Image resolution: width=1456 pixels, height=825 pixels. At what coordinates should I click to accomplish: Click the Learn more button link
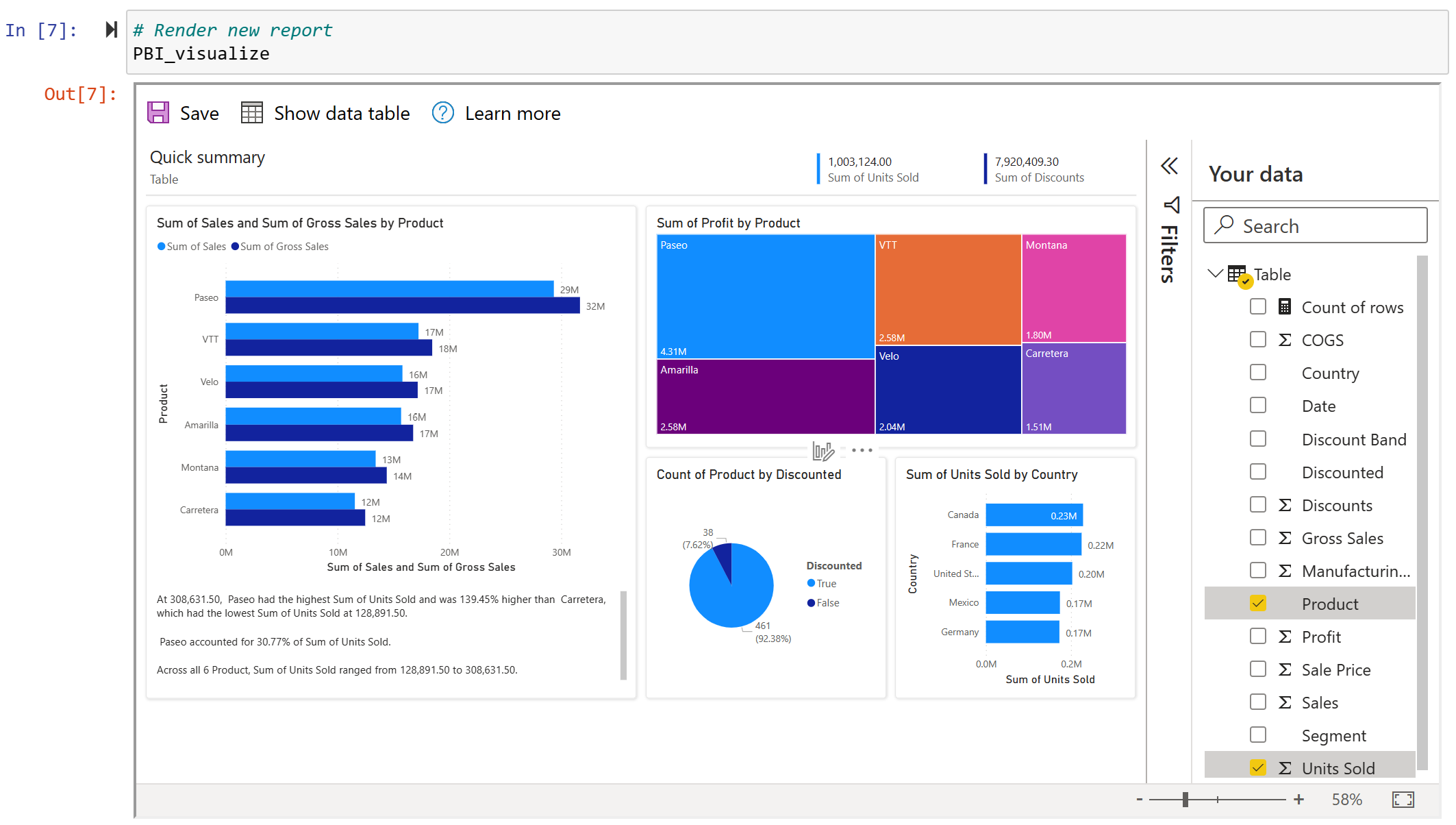[497, 113]
